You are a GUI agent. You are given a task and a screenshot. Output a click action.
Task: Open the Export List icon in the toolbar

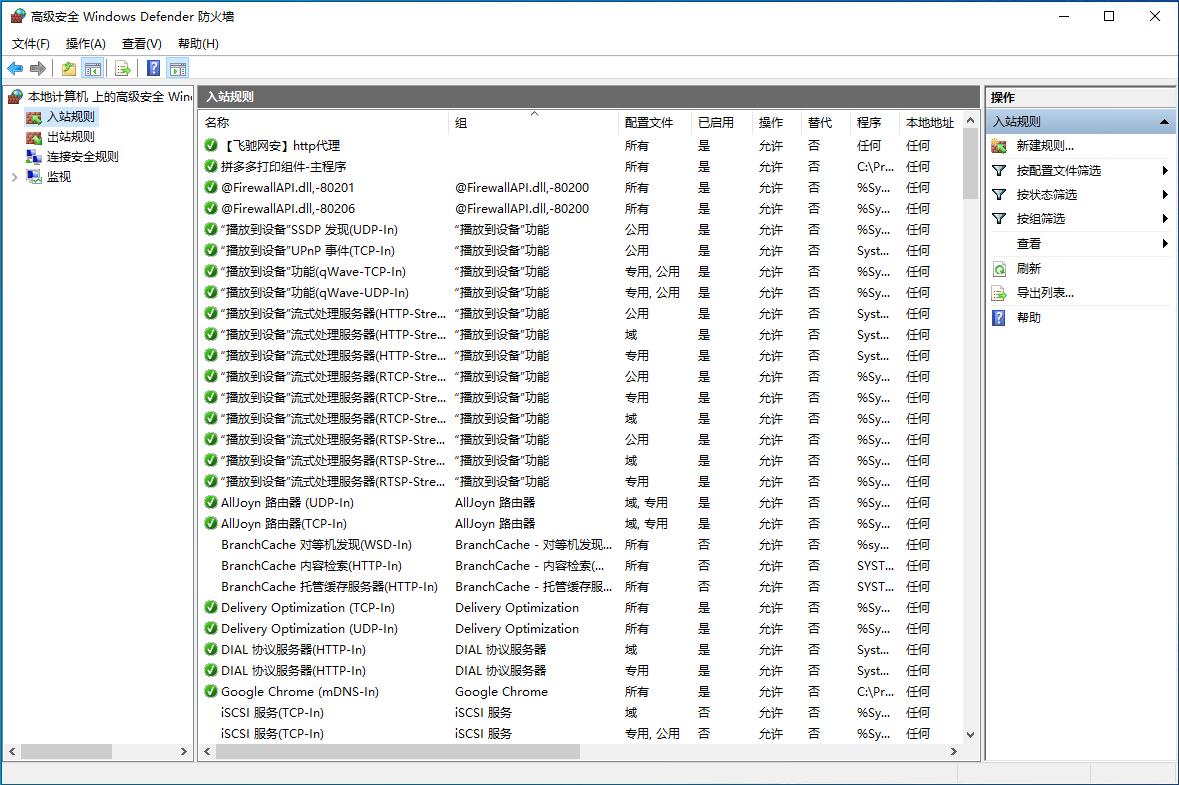123,68
